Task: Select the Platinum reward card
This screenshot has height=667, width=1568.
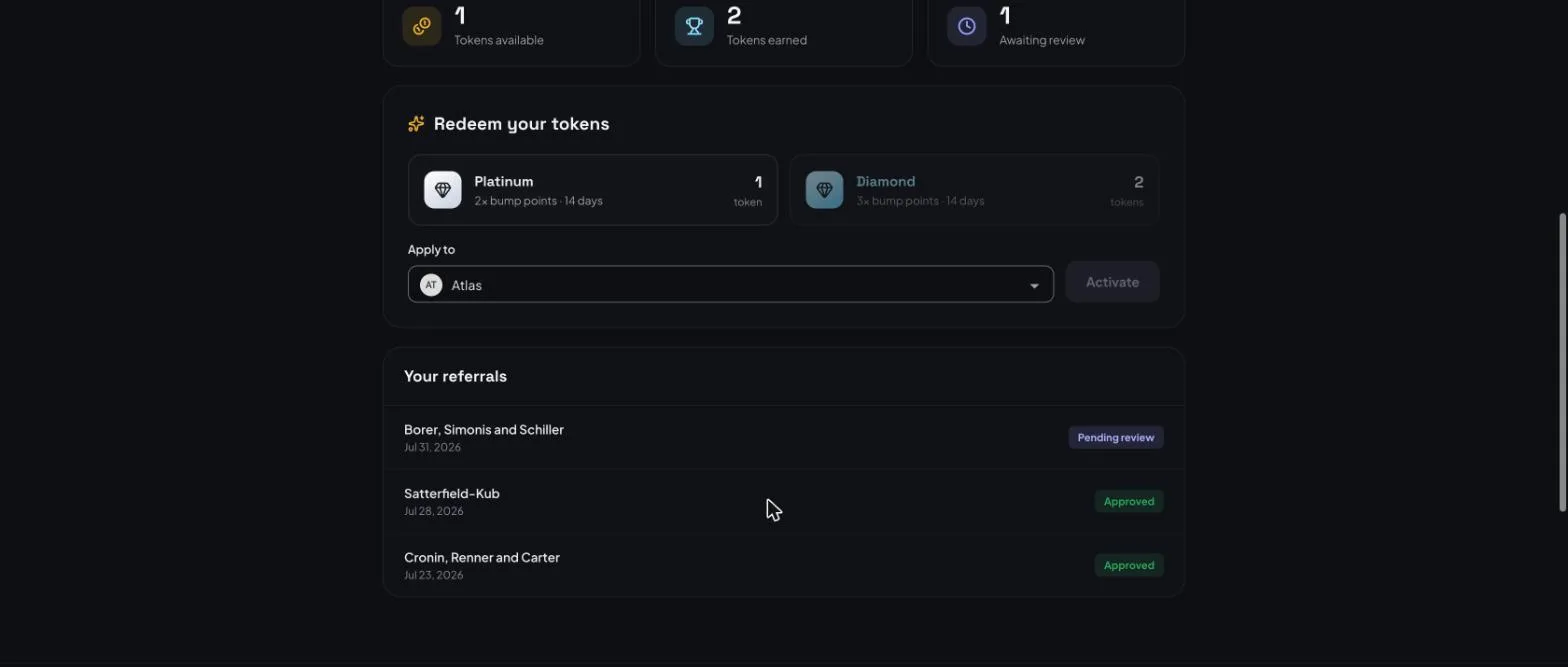Action: coord(593,190)
